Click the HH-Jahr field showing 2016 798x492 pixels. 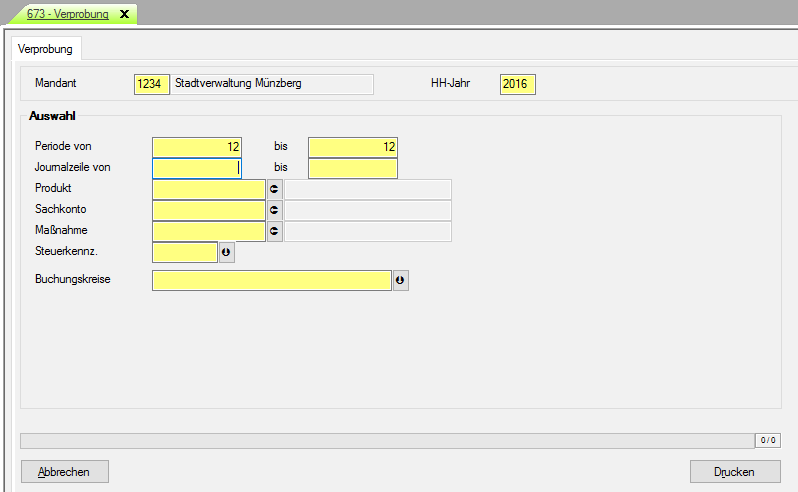517,84
